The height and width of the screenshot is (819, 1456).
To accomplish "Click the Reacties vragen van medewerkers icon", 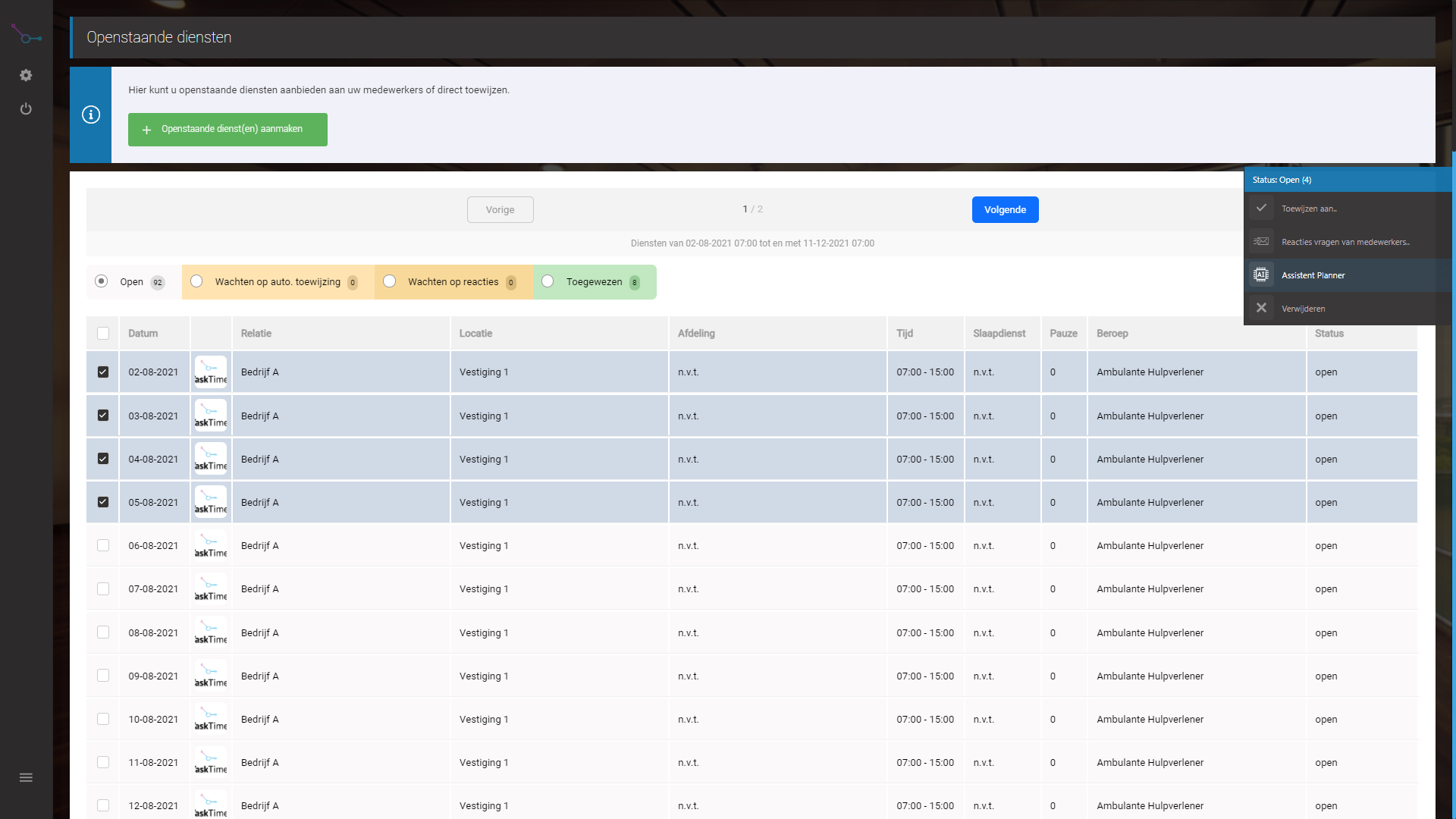I will (1262, 241).
